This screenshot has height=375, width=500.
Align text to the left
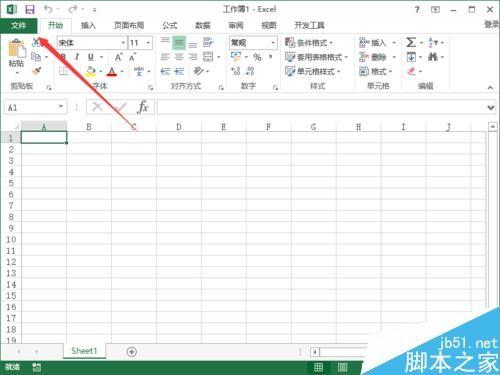click(x=165, y=57)
